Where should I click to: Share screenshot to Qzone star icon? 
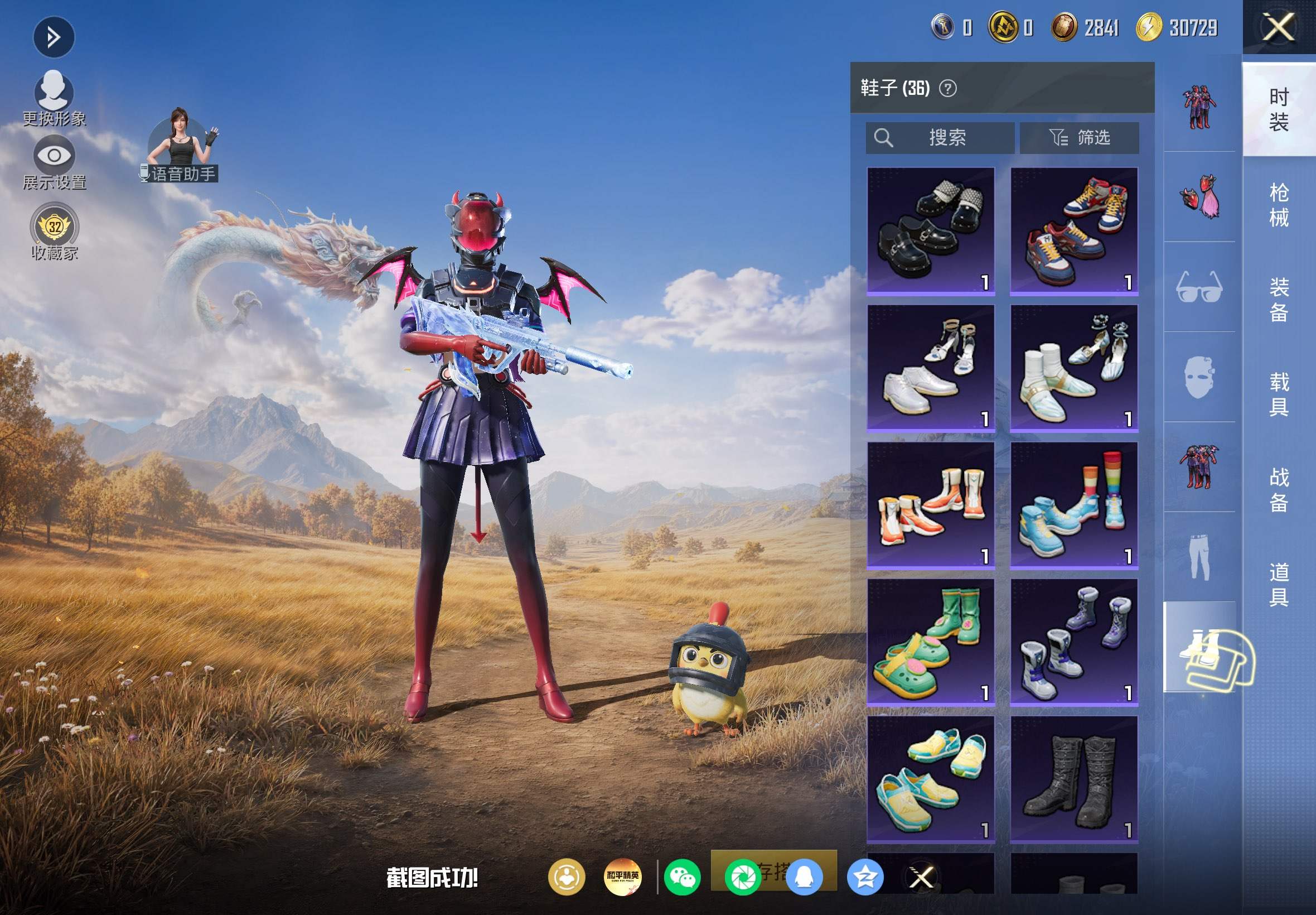click(x=865, y=877)
